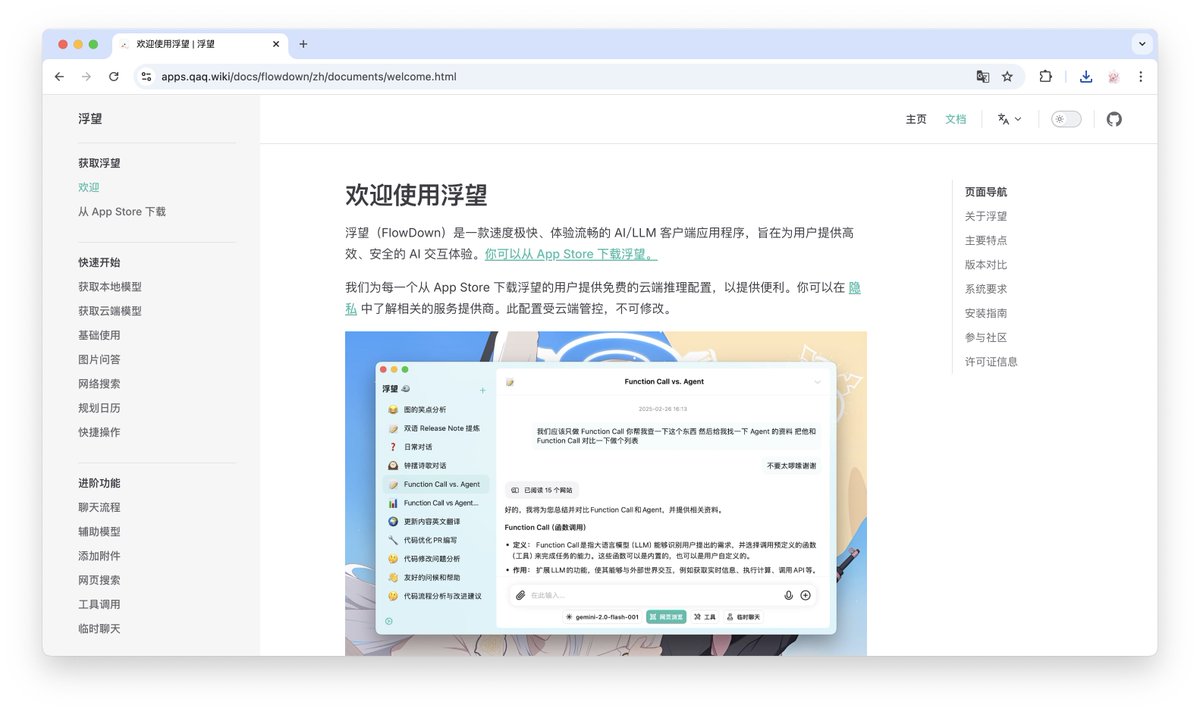
Task: Open 网络搜索 sidebar entry
Action: (x=99, y=384)
